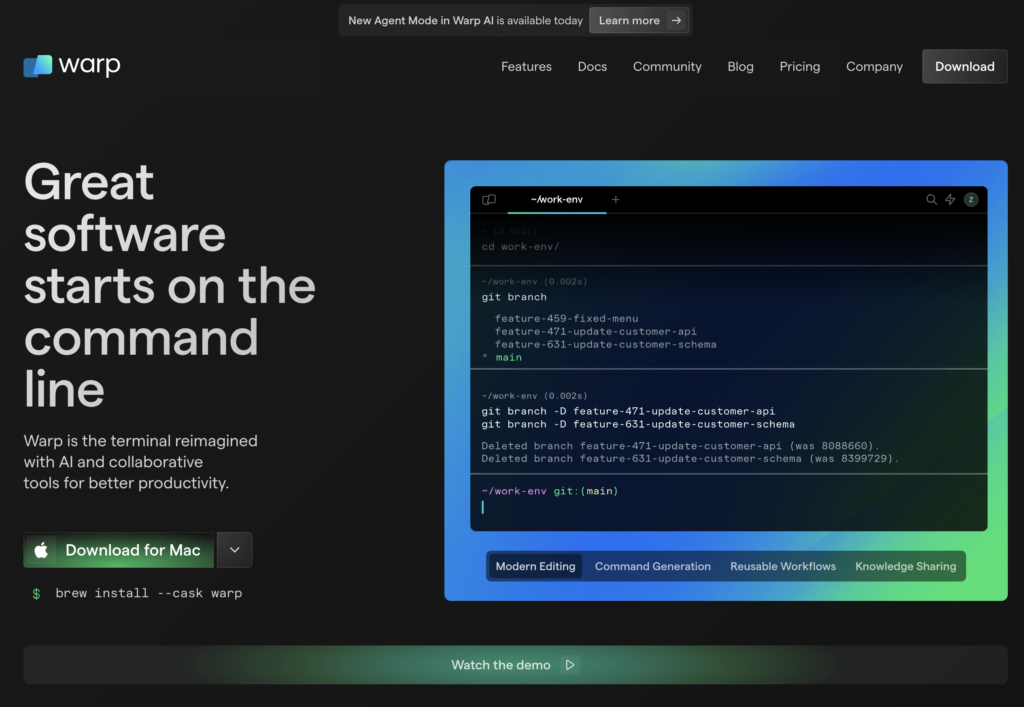Click the brew install command text
The height and width of the screenshot is (707, 1024).
pos(148,593)
